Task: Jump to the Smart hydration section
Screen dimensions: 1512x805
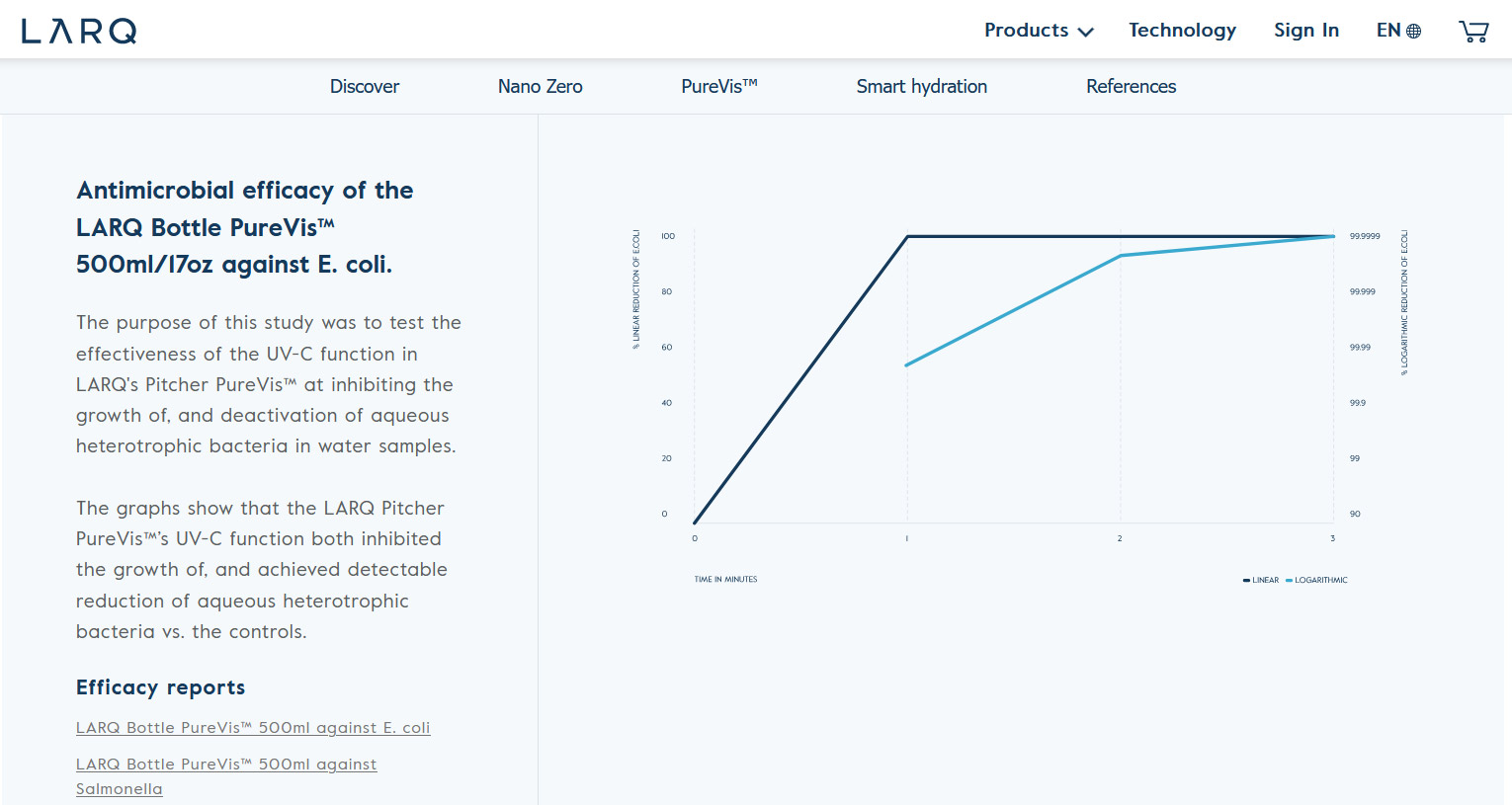Action: [x=921, y=87]
